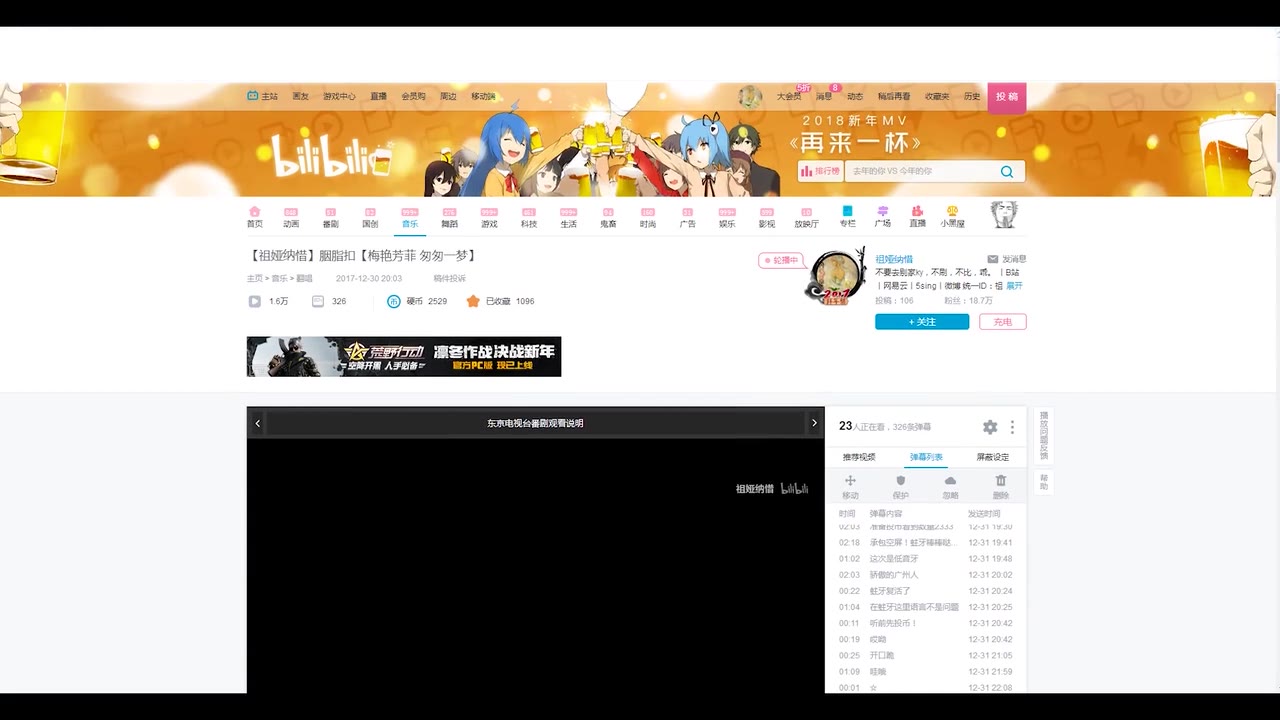Open 历史 history link
Screen dimensions: 1280x720
pyautogui.click(x=972, y=96)
